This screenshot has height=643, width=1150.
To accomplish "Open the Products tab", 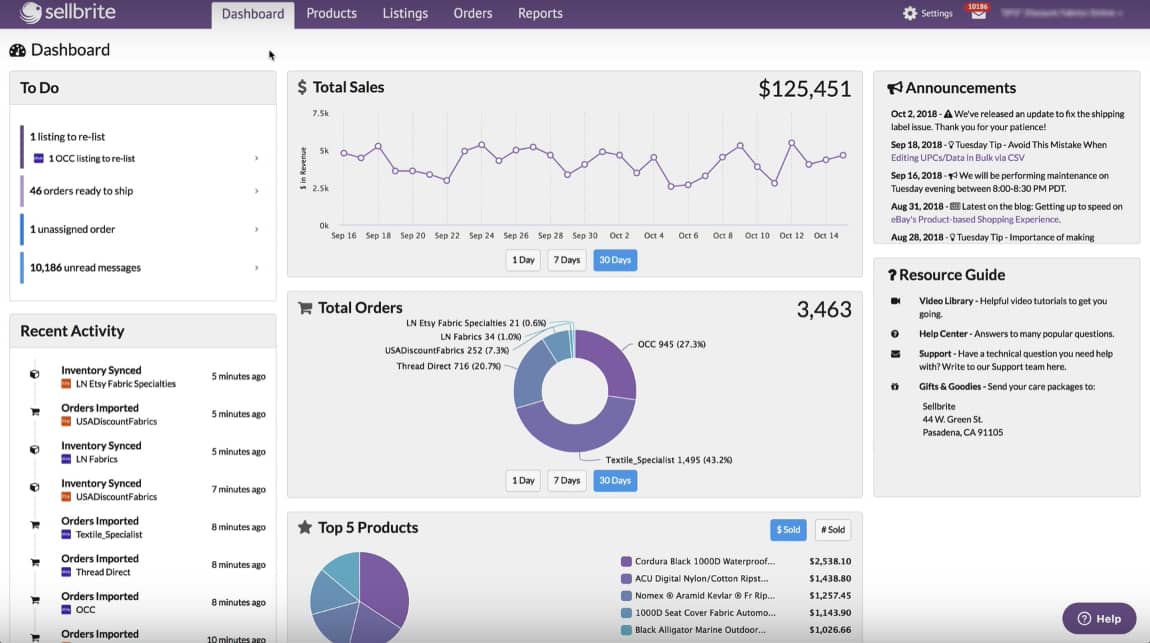I will click(x=332, y=13).
